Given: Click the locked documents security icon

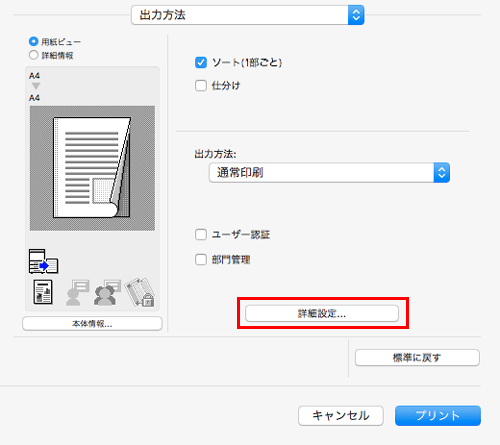Looking at the screenshot, I should (x=140, y=292).
